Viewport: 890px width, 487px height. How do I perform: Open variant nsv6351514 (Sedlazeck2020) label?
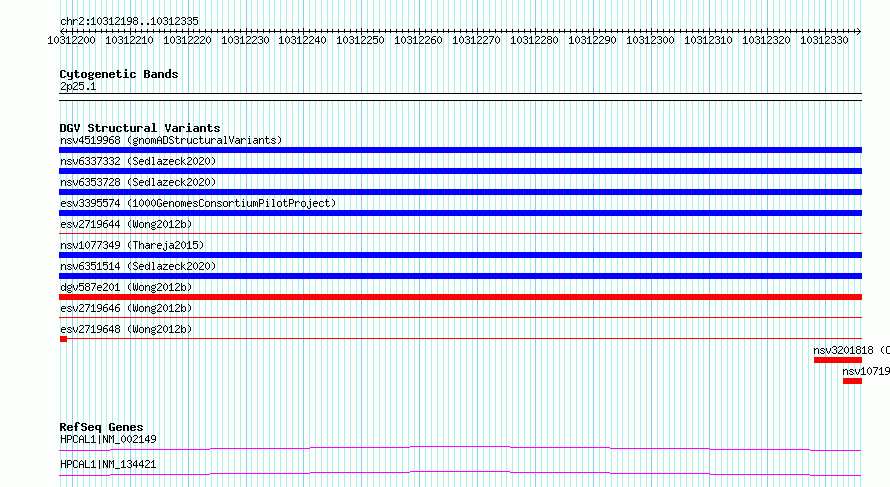(138, 266)
